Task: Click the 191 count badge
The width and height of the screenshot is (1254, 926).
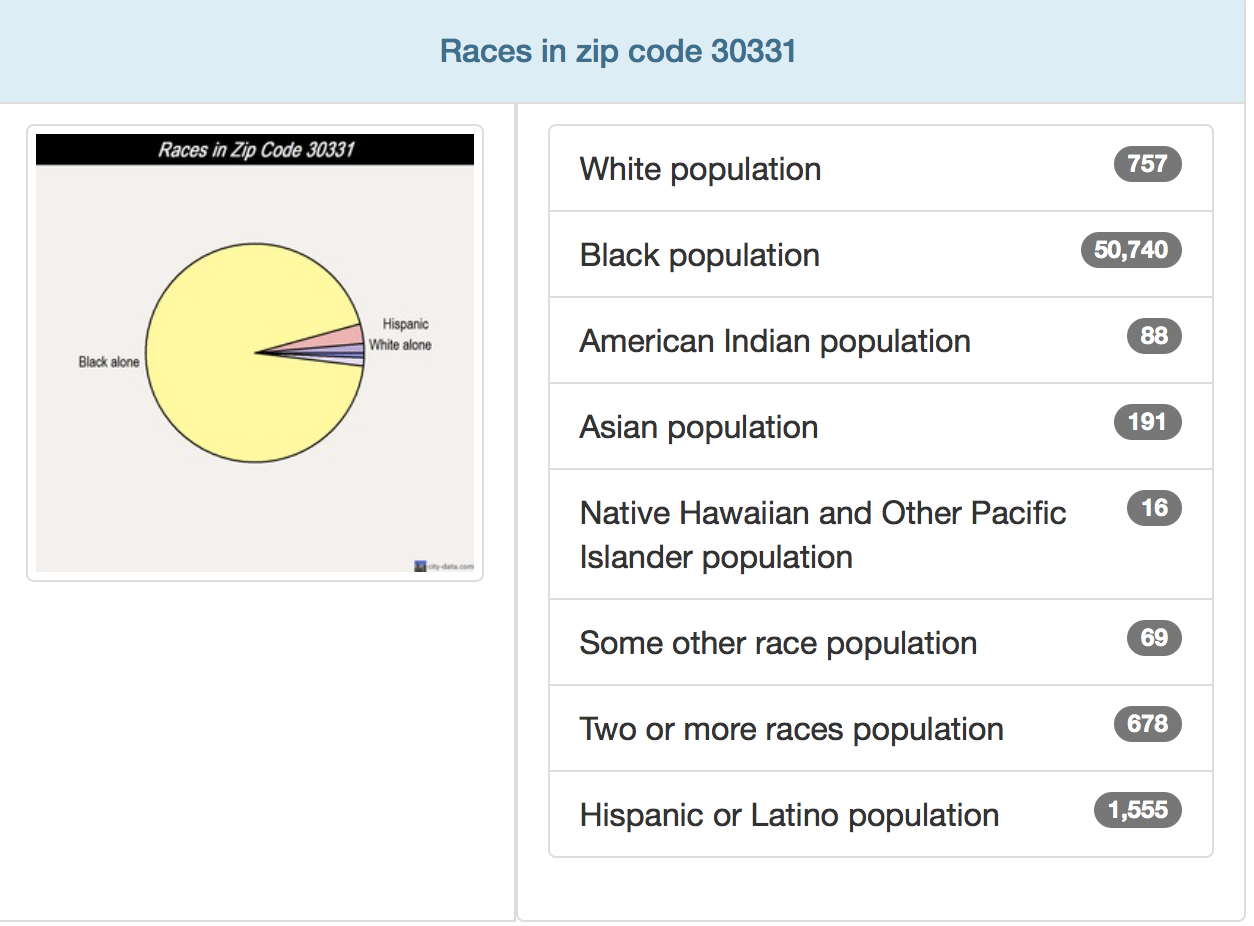Action: (x=1147, y=422)
